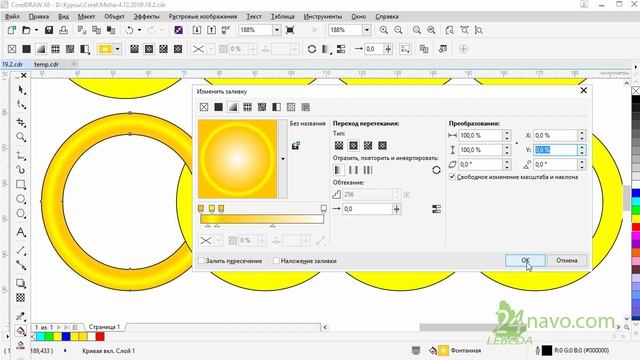This screenshot has width=640, height=360.
Task: Choose No fill in dialog
Action: pyautogui.click(x=204, y=107)
